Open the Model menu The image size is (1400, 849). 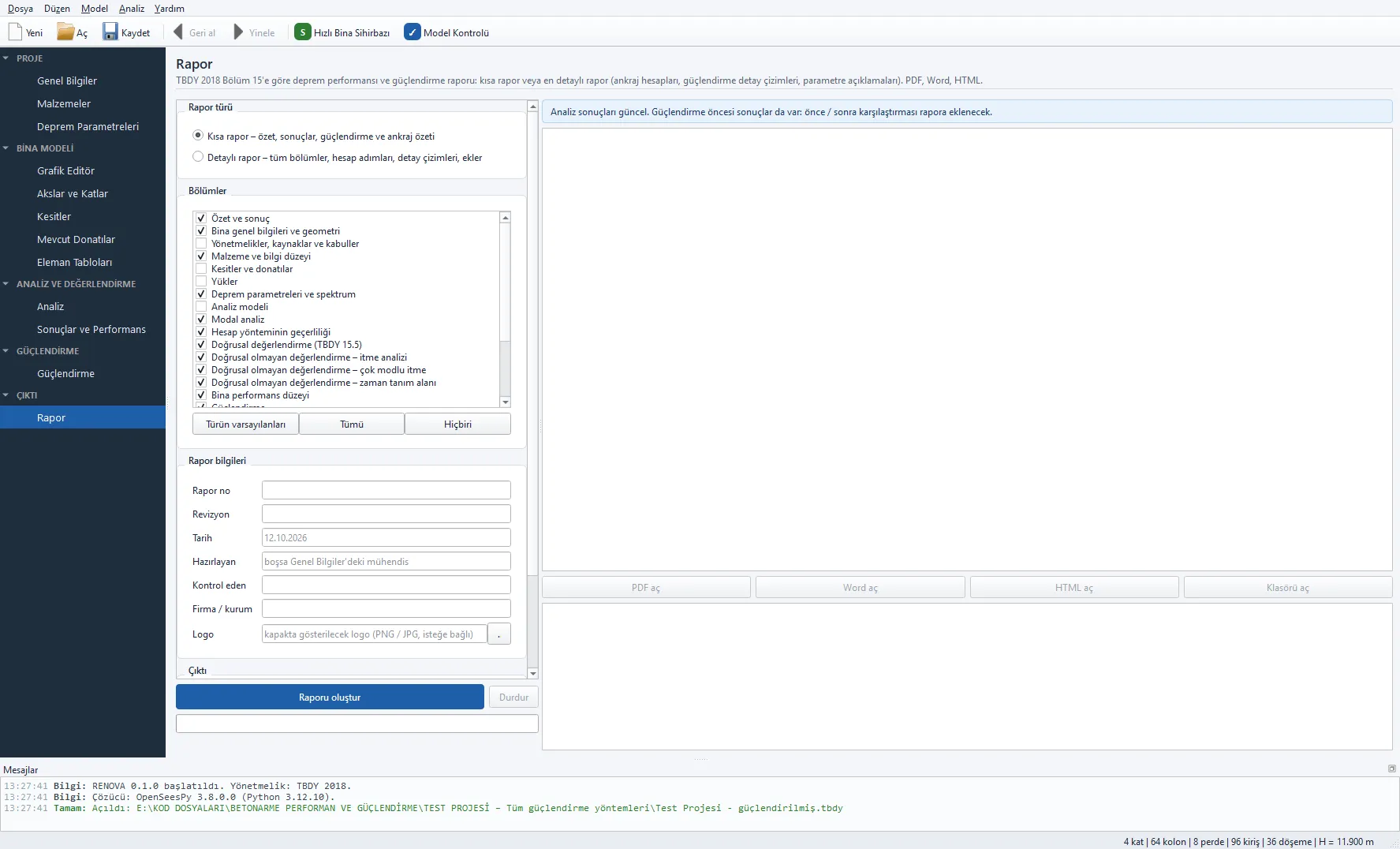point(95,9)
